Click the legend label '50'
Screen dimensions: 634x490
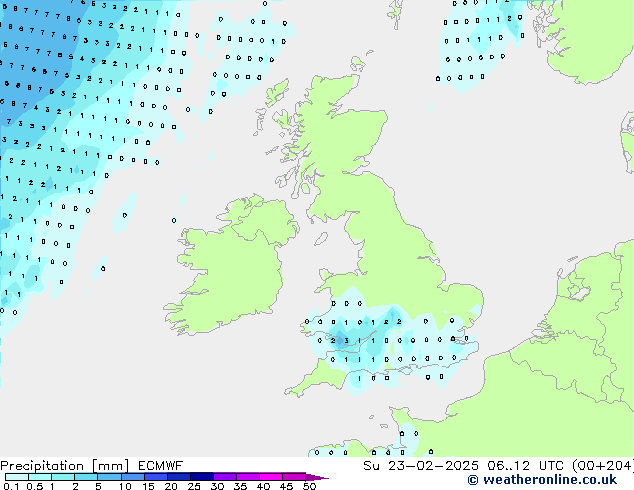pyautogui.click(x=309, y=486)
